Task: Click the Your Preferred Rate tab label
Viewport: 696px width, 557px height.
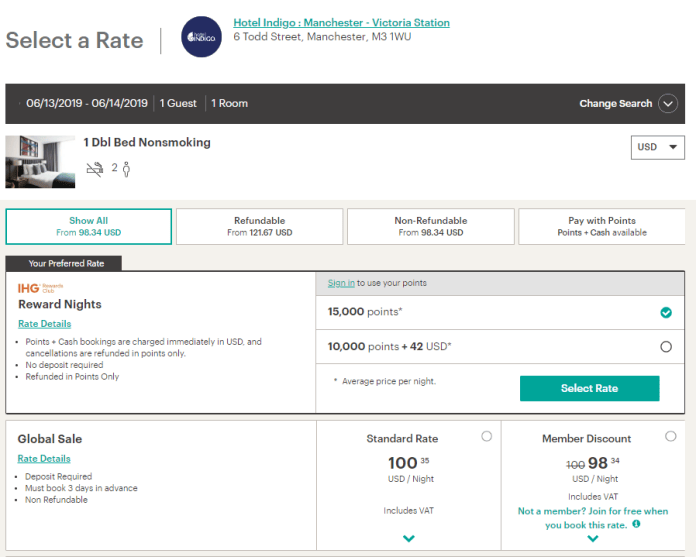Action: tap(64, 263)
